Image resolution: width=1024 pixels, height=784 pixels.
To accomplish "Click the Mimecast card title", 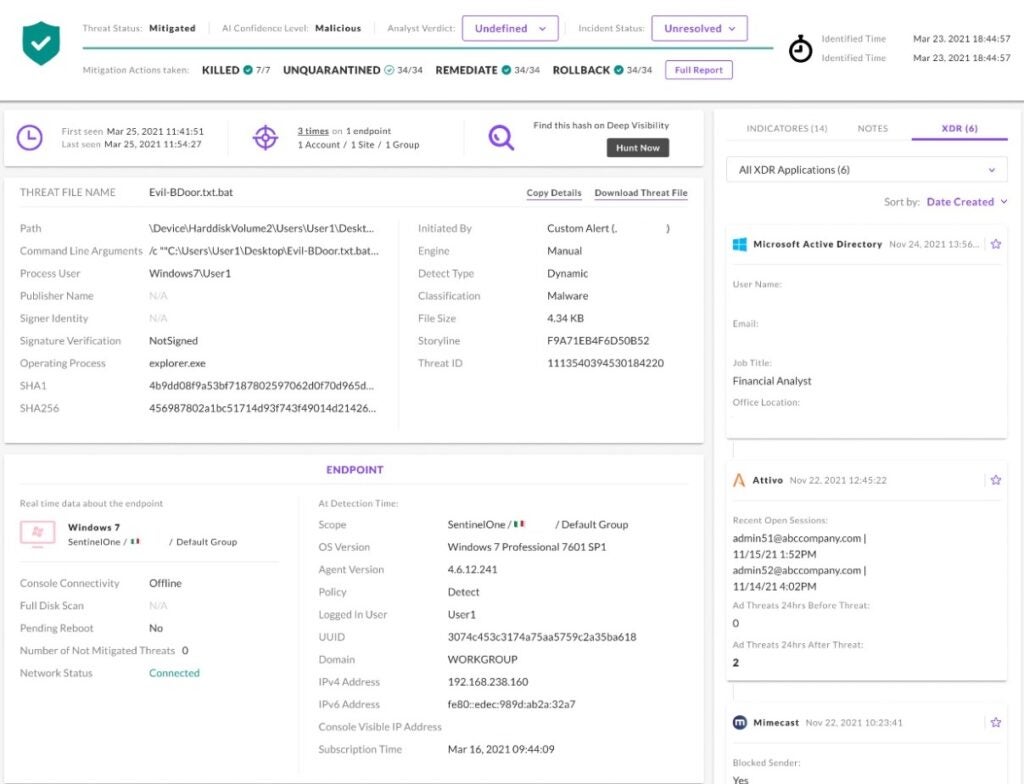I will pyautogui.click(x=776, y=723).
